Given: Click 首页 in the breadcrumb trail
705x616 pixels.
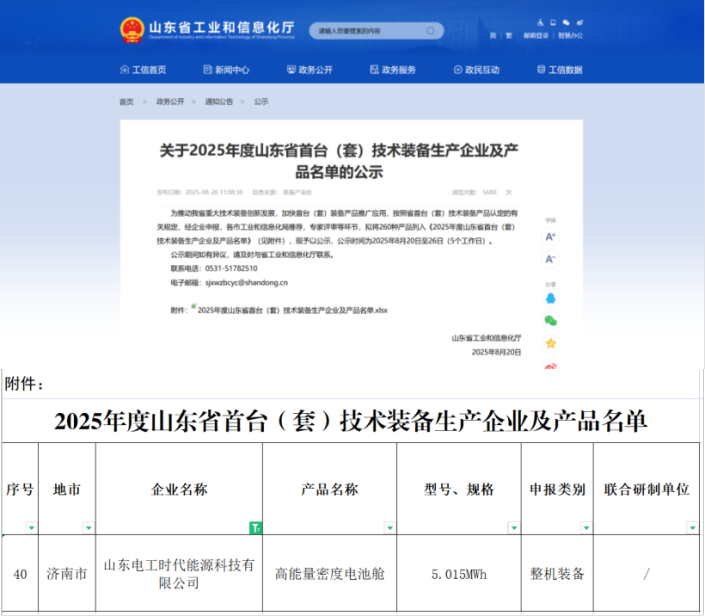Looking at the screenshot, I should (x=126, y=102).
